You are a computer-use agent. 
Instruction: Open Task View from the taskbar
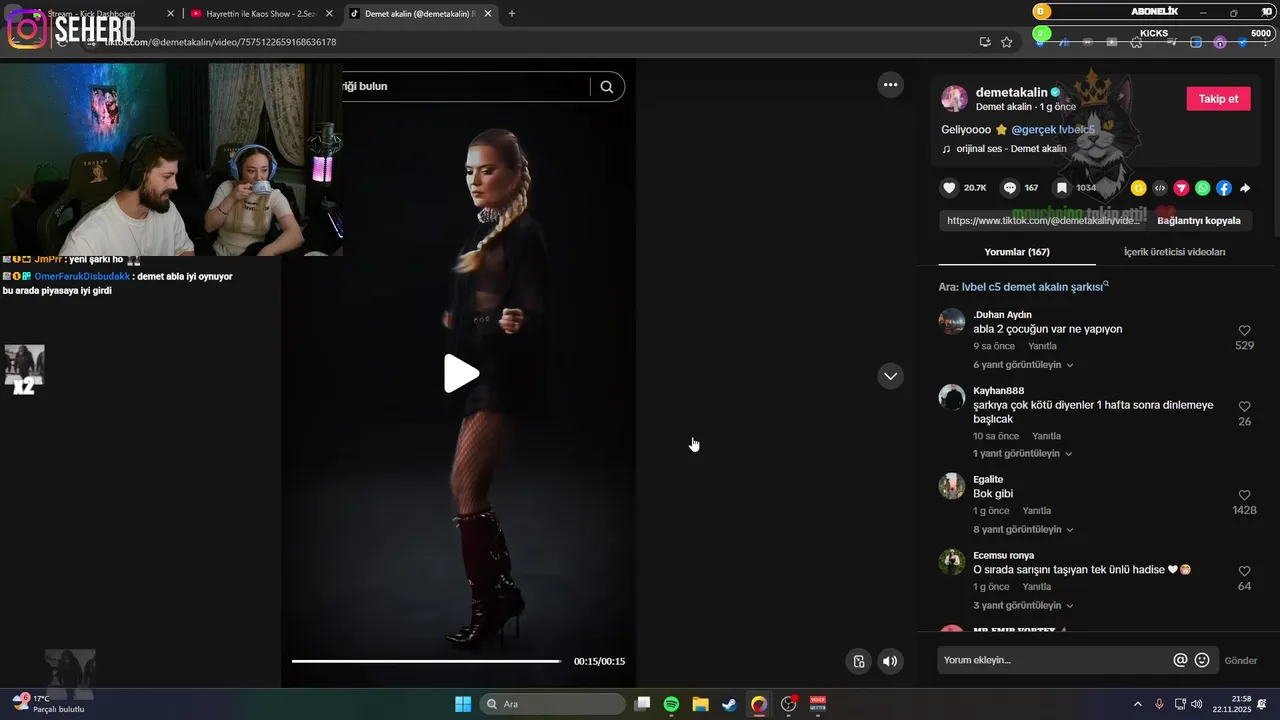(642, 704)
